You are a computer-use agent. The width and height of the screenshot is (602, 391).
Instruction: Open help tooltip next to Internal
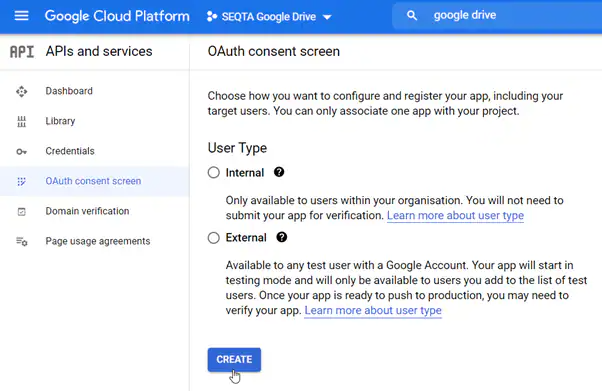[x=279, y=172]
